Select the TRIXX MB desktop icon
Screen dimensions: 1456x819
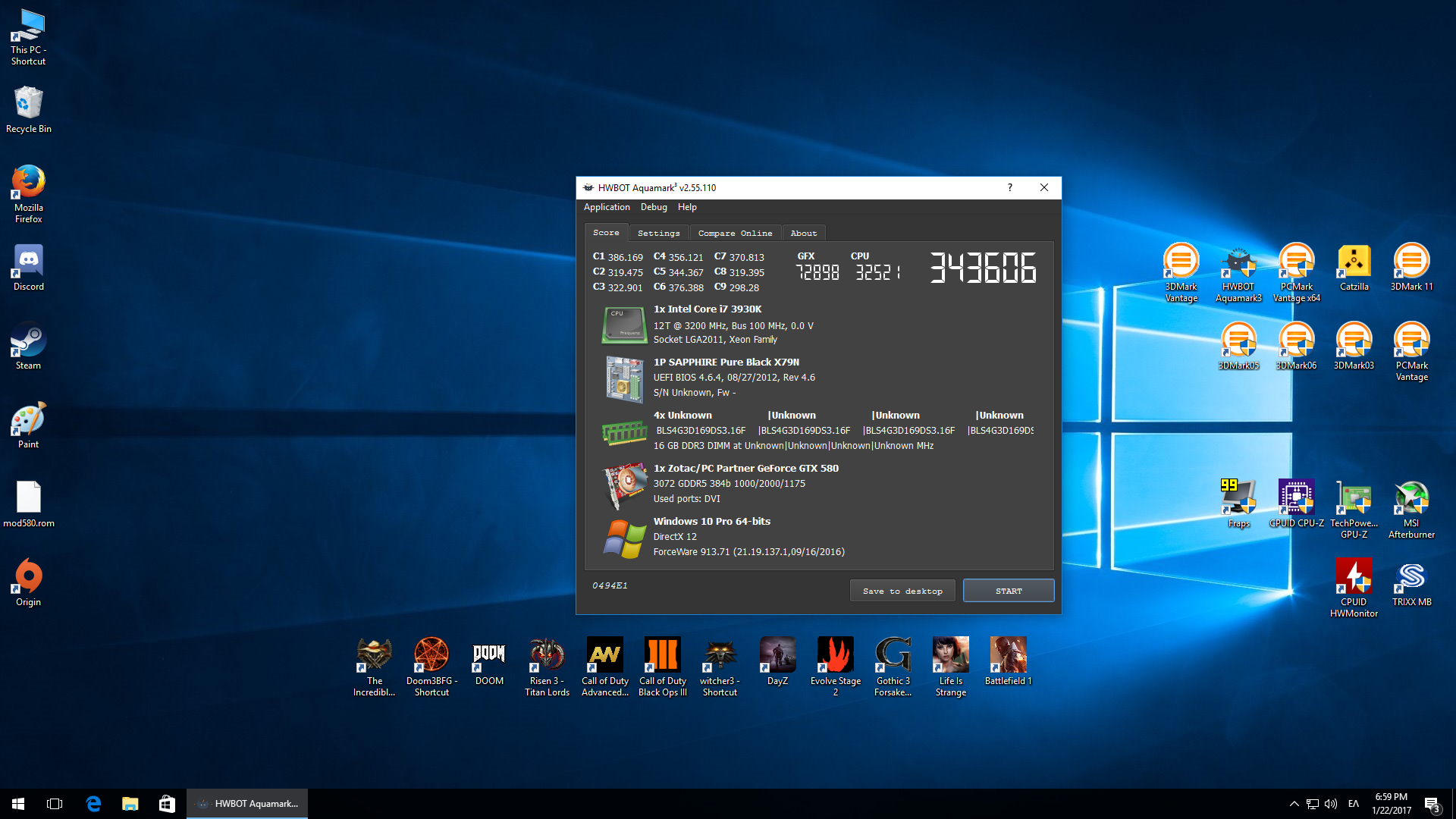(x=1411, y=583)
